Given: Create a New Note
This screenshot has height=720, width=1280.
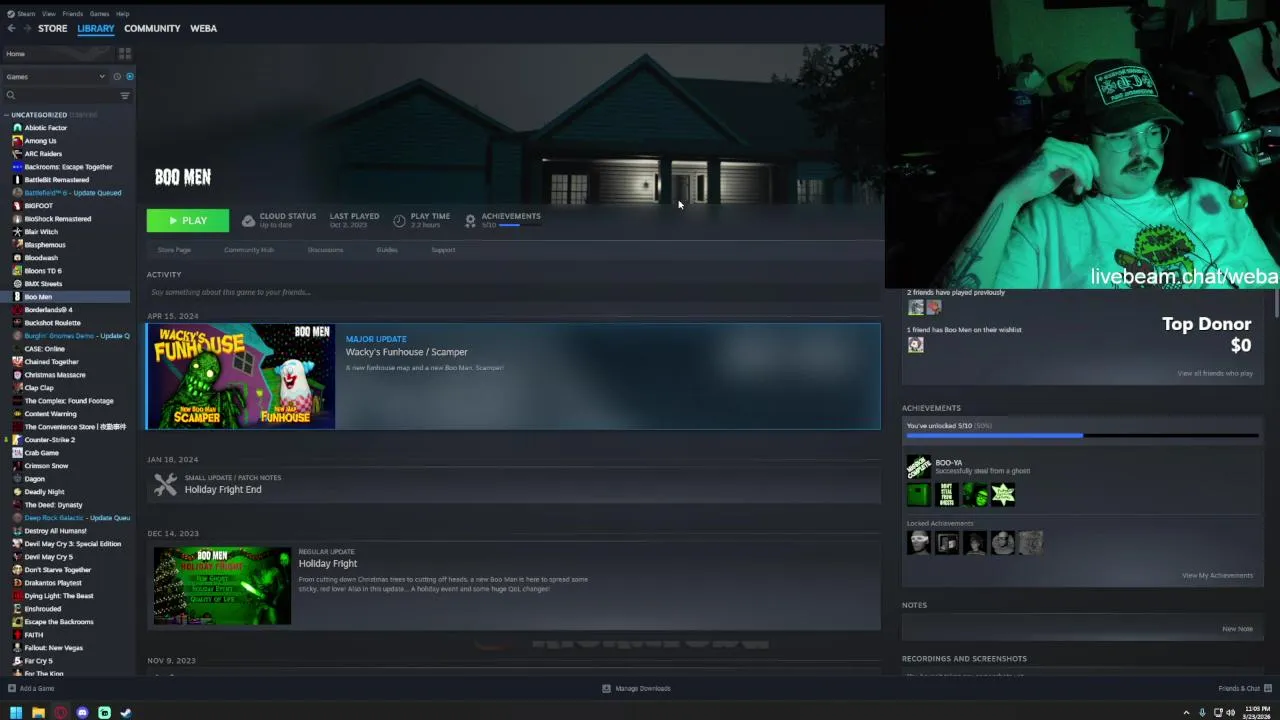Looking at the screenshot, I should [1237, 629].
